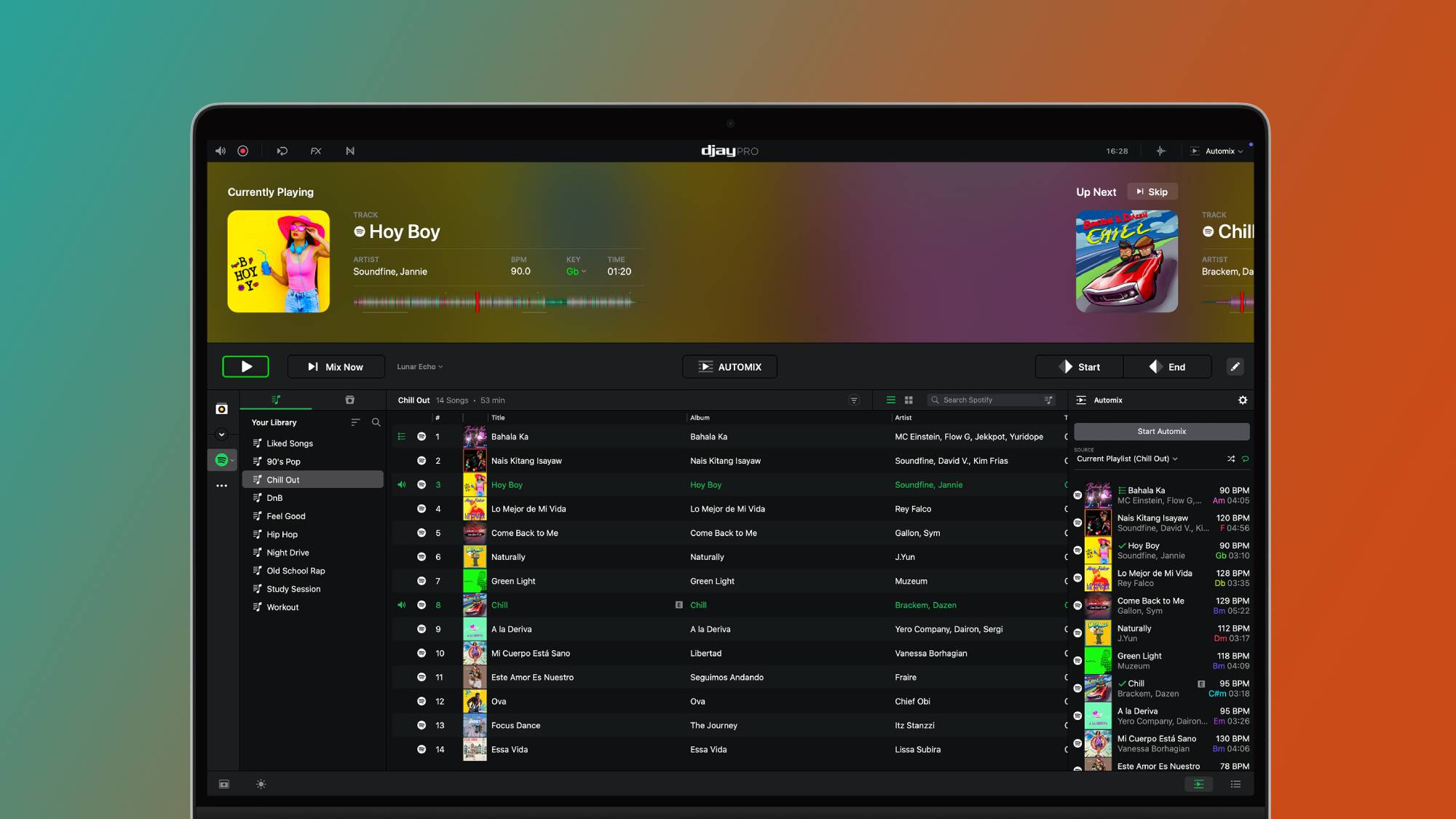The height and width of the screenshot is (819, 1456).
Task: Switch to the queue library tab
Action: tap(349, 400)
